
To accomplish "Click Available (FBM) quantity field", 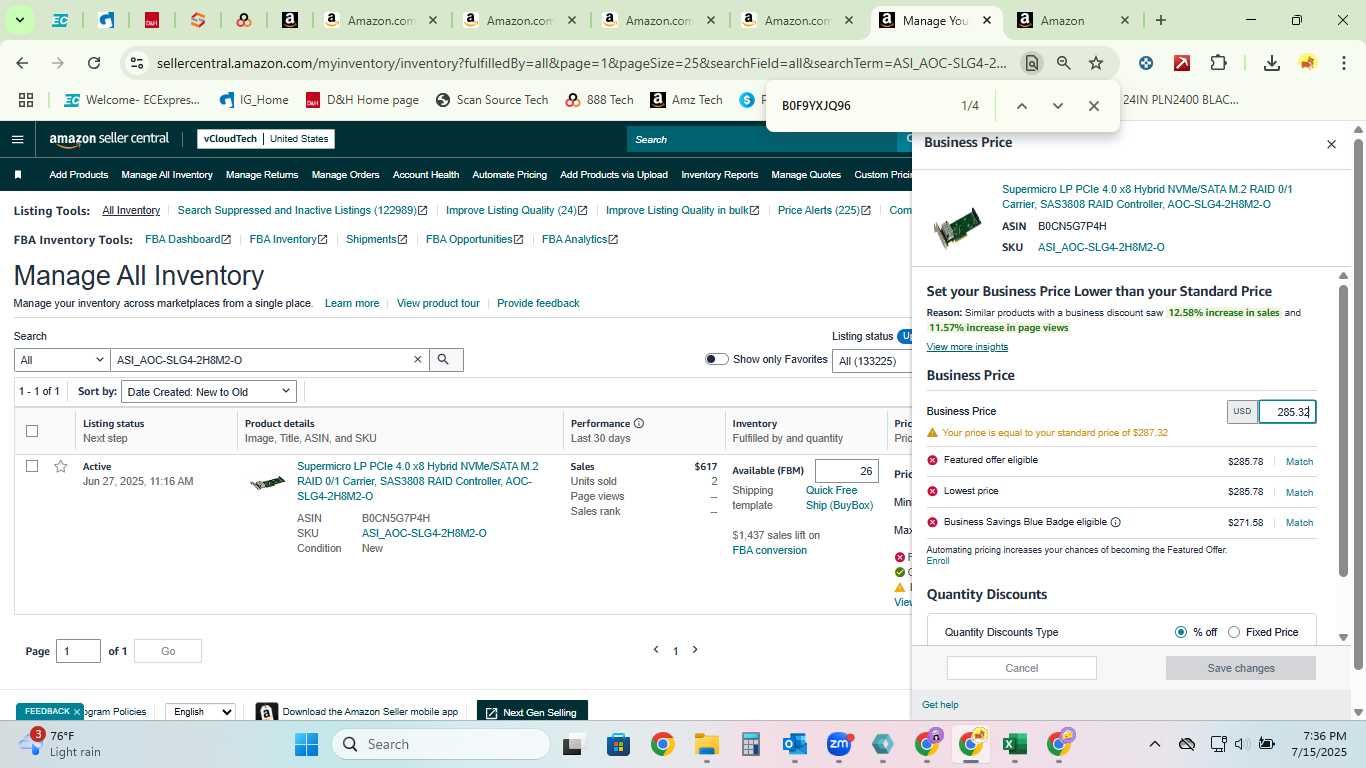I will pyautogui.click(x=846, y=471).
